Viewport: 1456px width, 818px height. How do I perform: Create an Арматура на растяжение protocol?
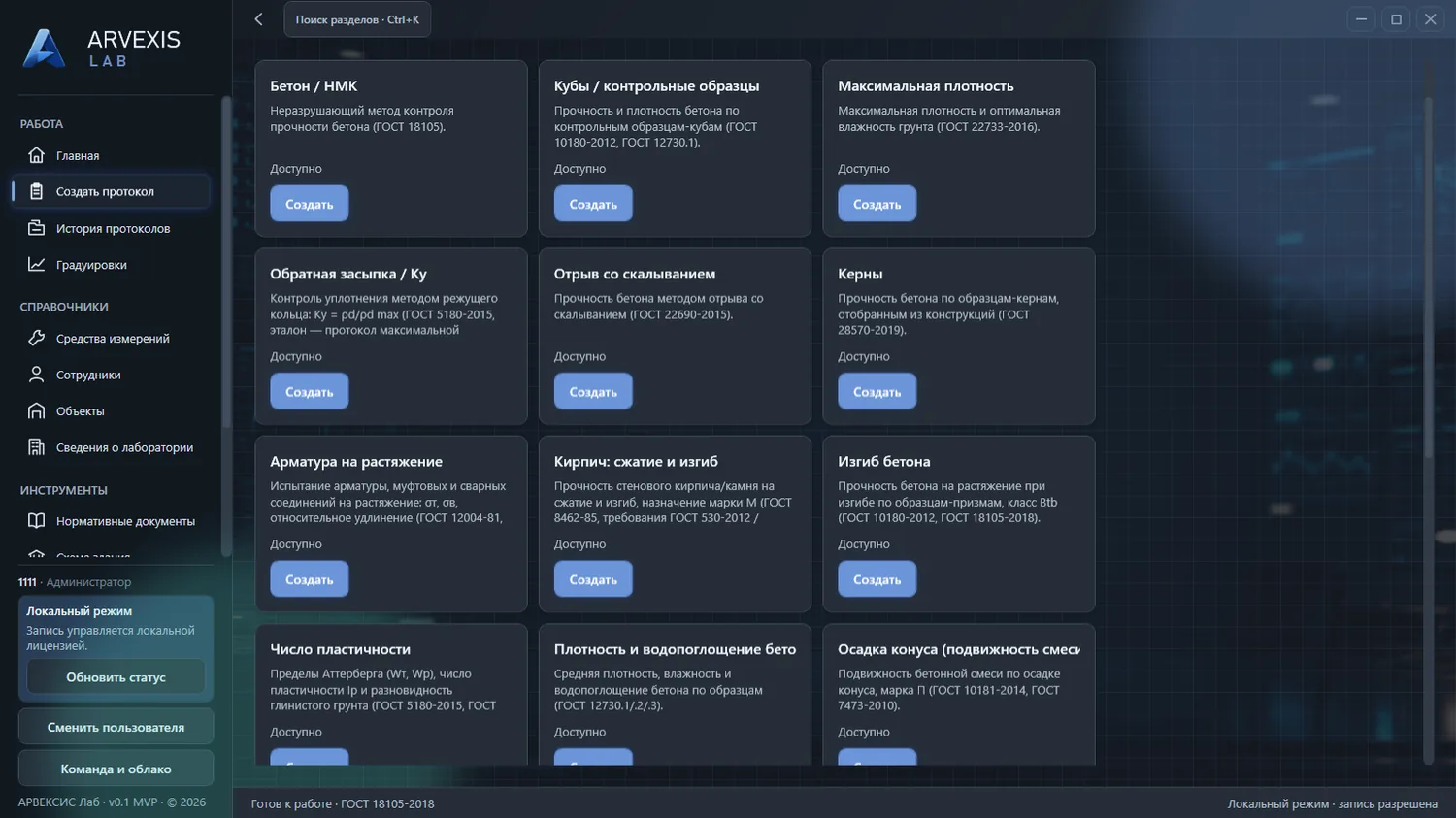tap(309, 579)
